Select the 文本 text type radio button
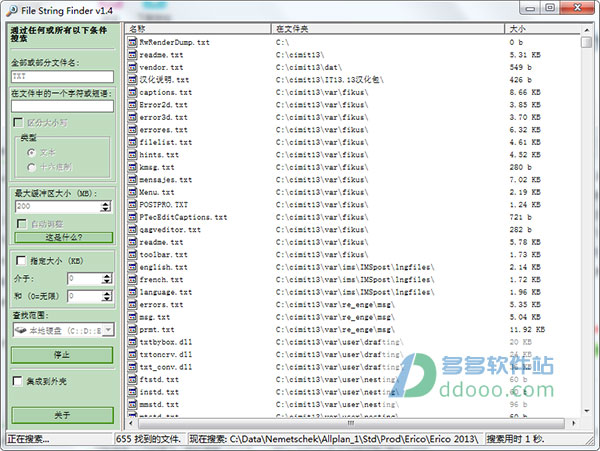Viewport: 600px width, 451px height. tap(31, 153)
